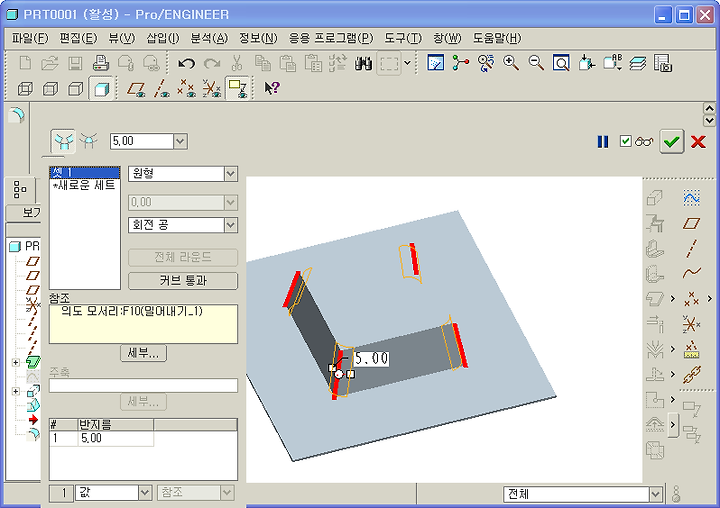Screen dimensions: 720x508
Task: Click the coordinate system tool on right toolbar
Action: tap(691, 324)
